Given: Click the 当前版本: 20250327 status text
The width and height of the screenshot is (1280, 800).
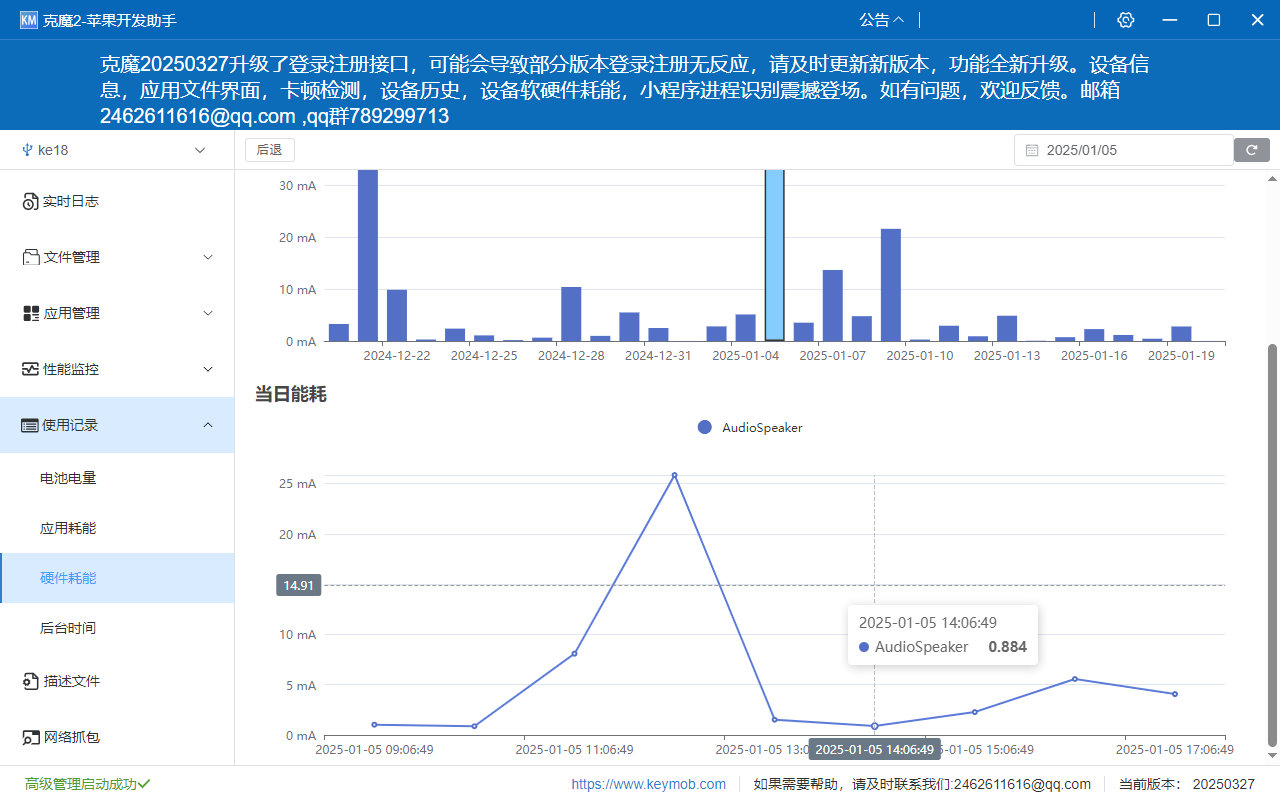Looking at the screenshot, I should [x=1187, y=785].
